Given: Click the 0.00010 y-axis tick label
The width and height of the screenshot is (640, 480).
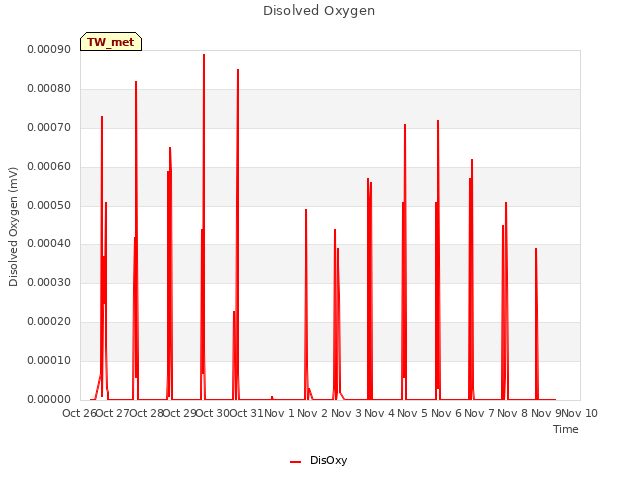Looking at the screenshot, I should click(49, 360).
